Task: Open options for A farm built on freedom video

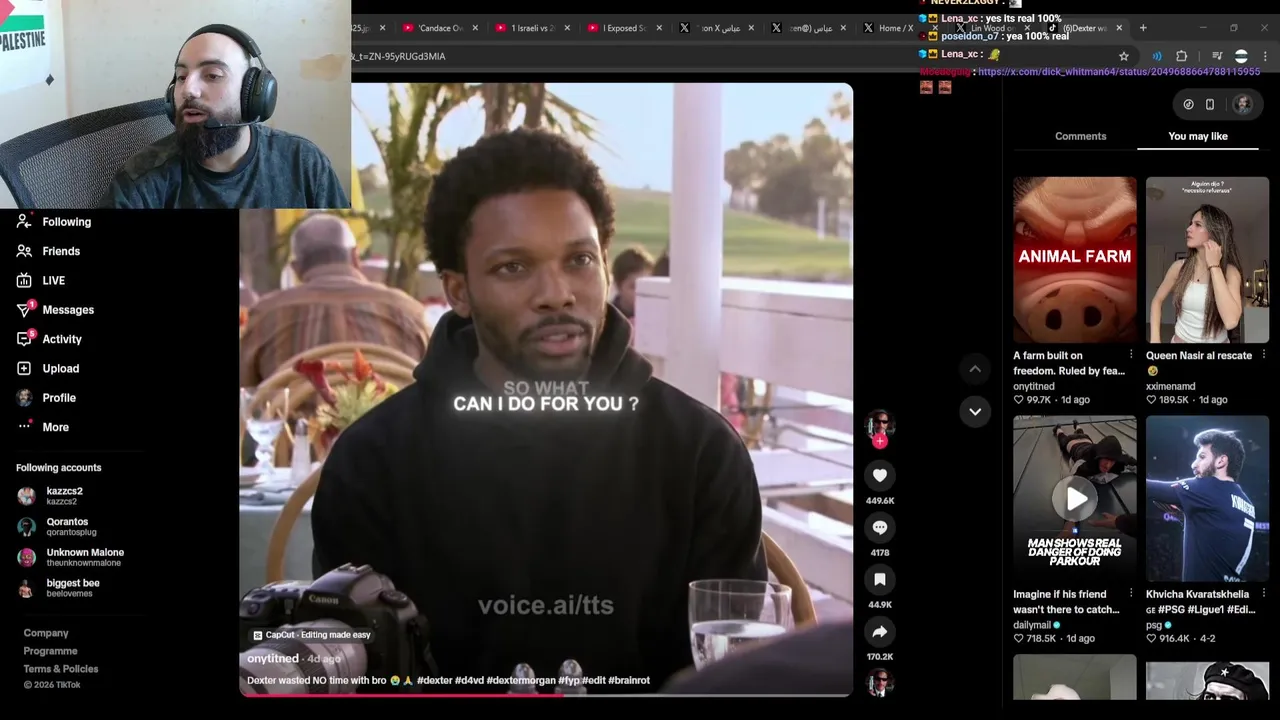Action: pyautogui.click(x=1131, y=355)
